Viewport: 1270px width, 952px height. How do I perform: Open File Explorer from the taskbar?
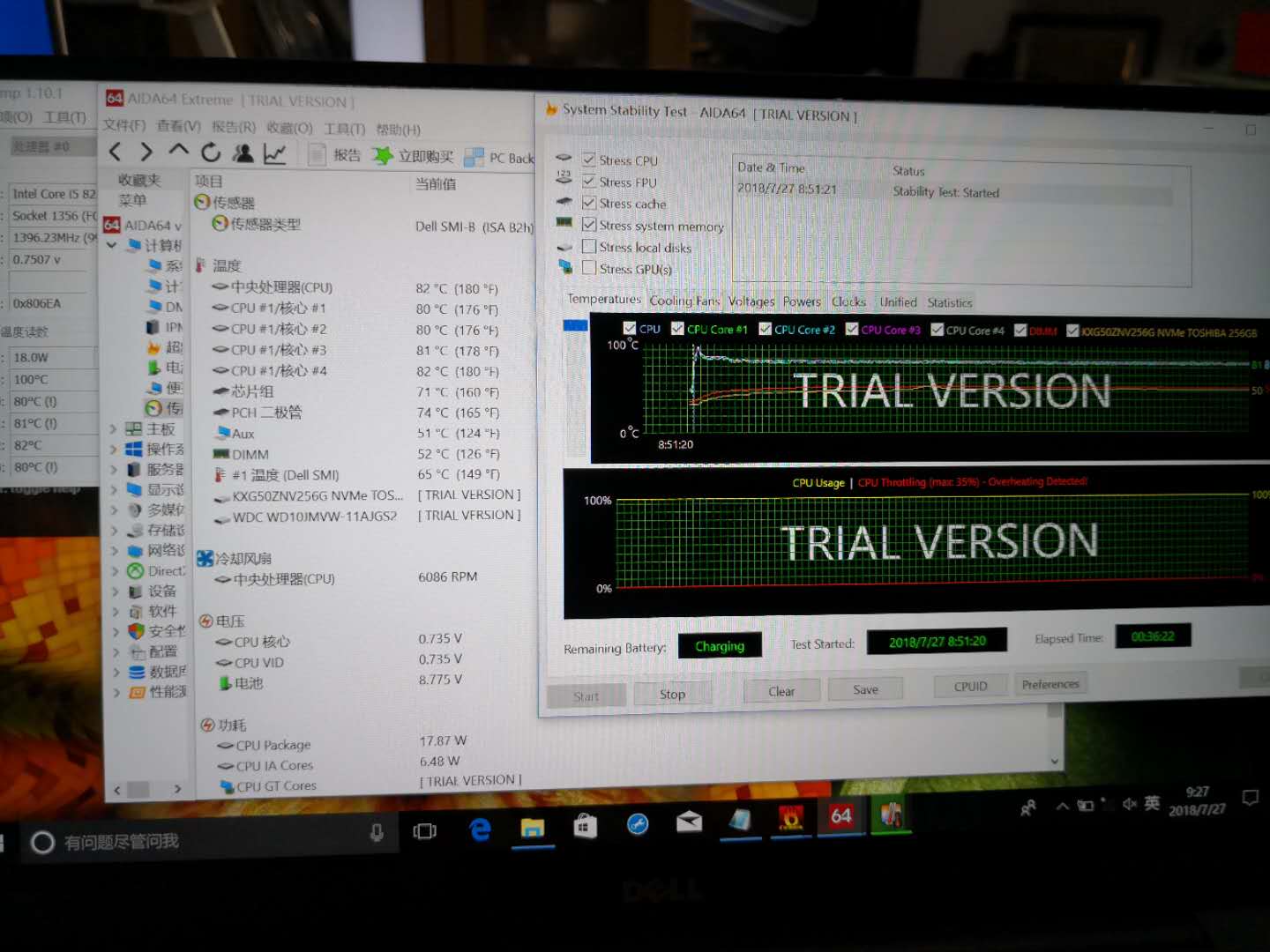tap(532, 828)
